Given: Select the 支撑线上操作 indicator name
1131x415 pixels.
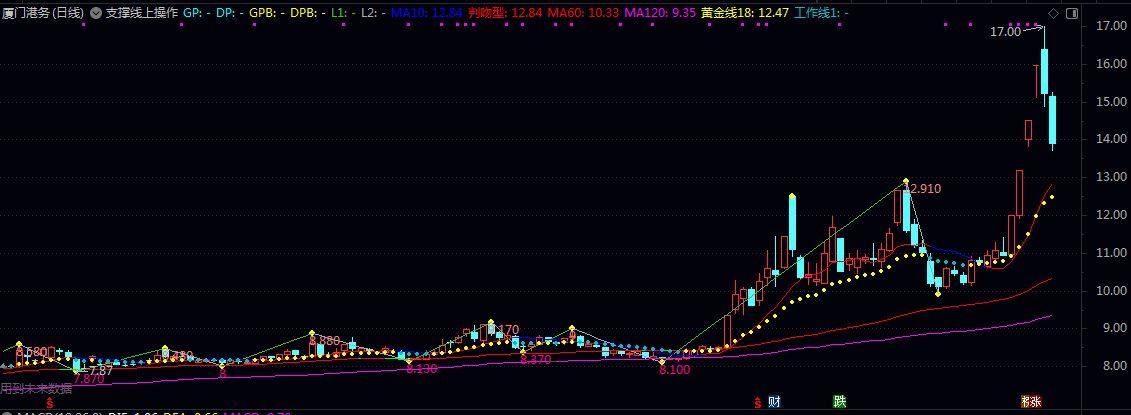Looking at the screenshot, I should coord(141,13).
